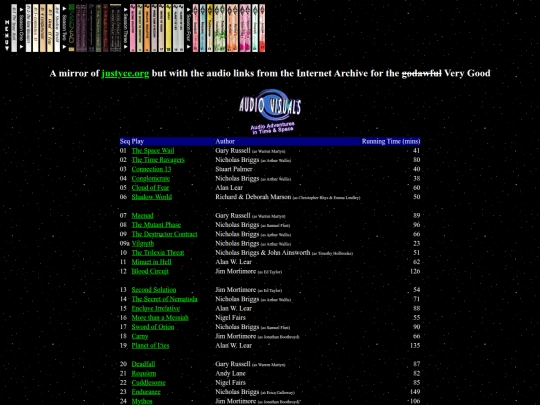The image size is (540, 405).
Task: Open the Maenad play link
Action: [x=142, y=216]
